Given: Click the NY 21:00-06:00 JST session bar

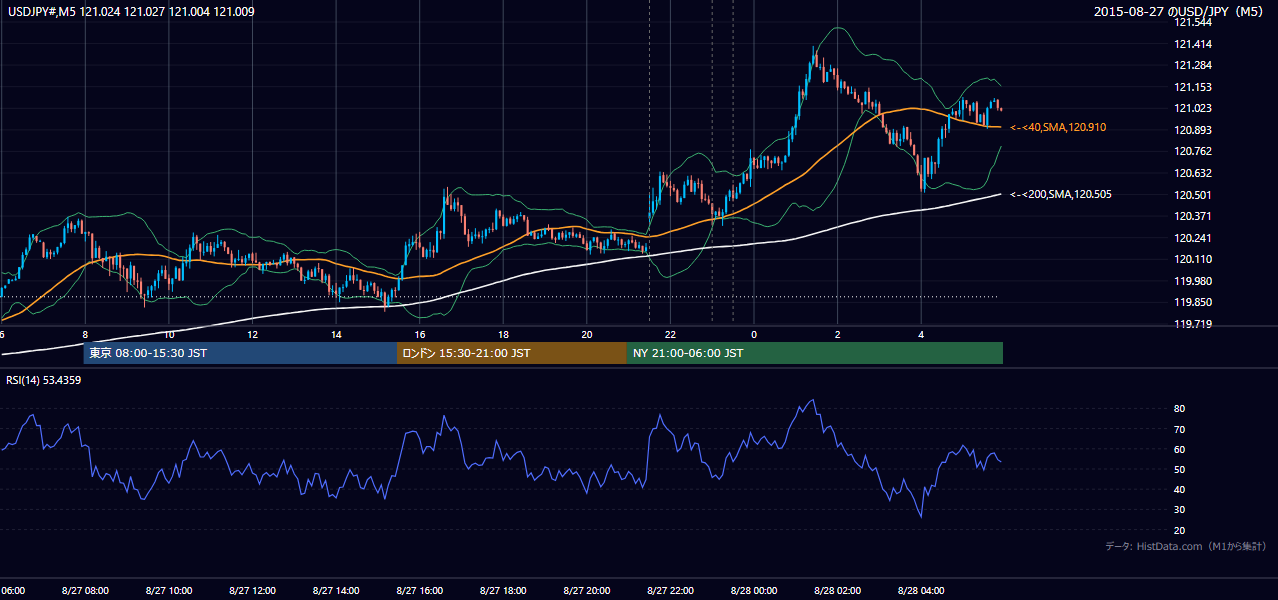Looking at the screenshot, I should 815,353.
